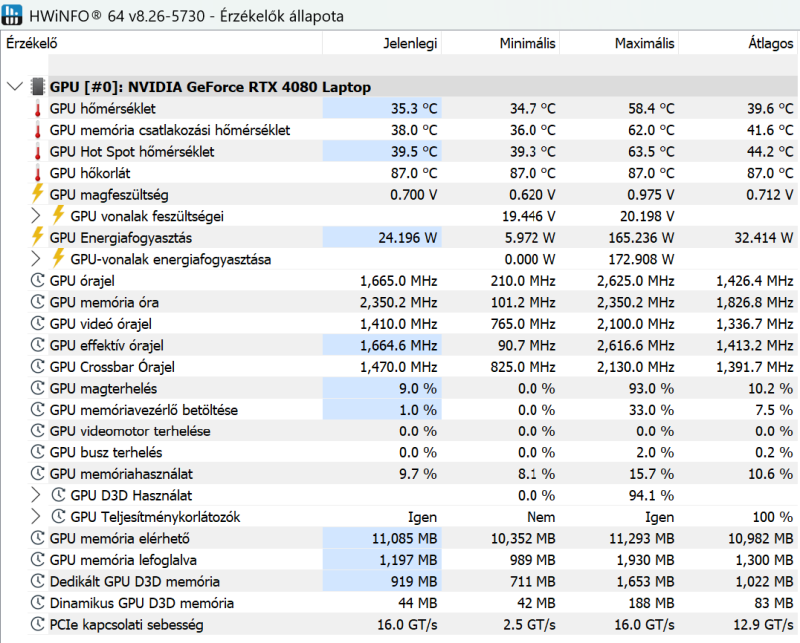Select the PCIe kapcsolati sebesség label

pos(127,625)
